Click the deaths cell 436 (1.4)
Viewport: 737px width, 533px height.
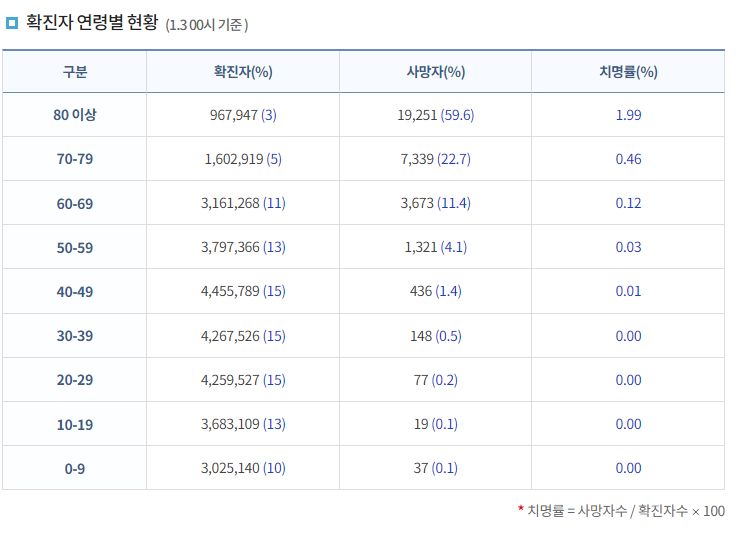[436, 291]
